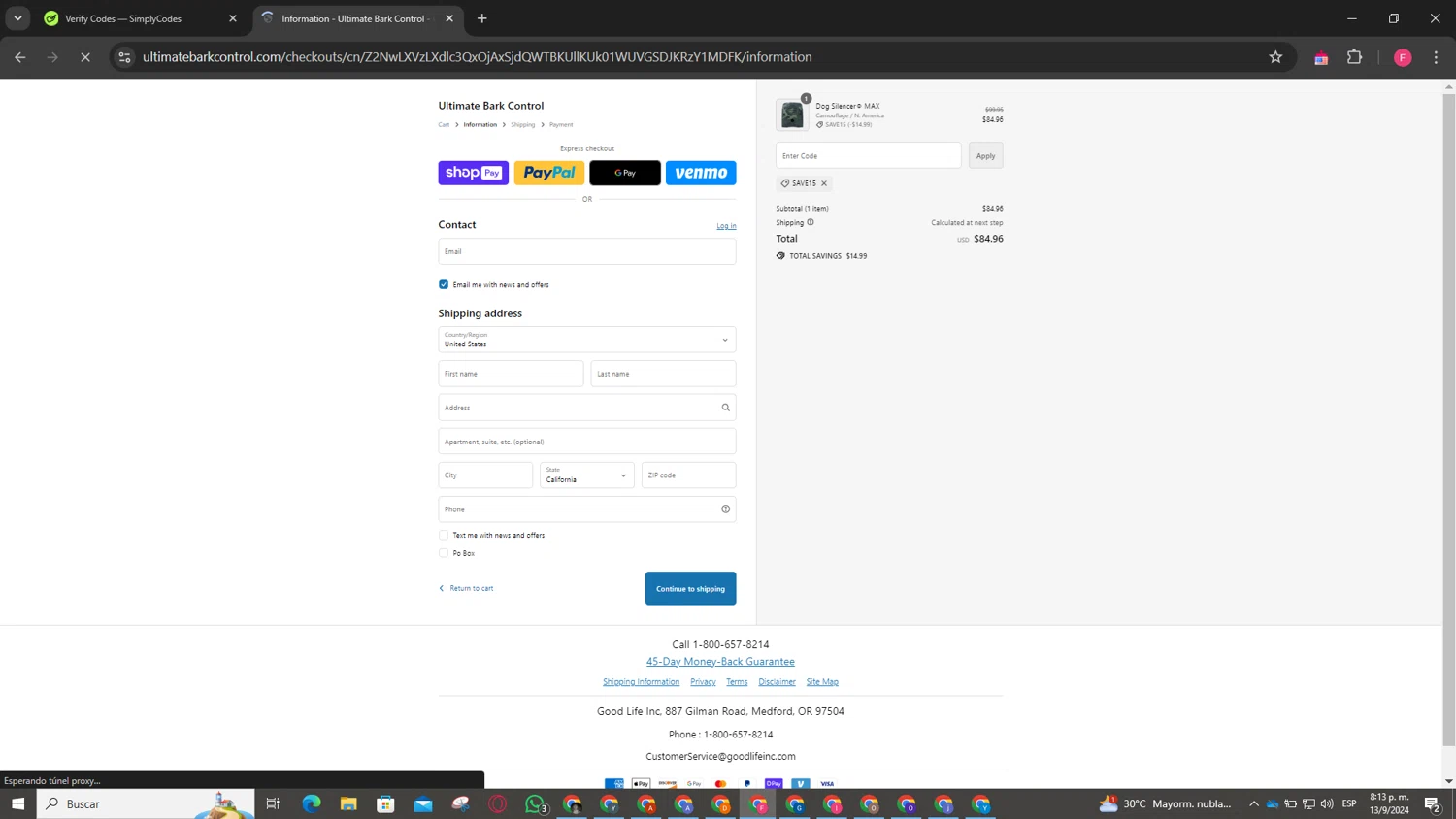Open the State dropdown showing California

[x=587, y=475]
